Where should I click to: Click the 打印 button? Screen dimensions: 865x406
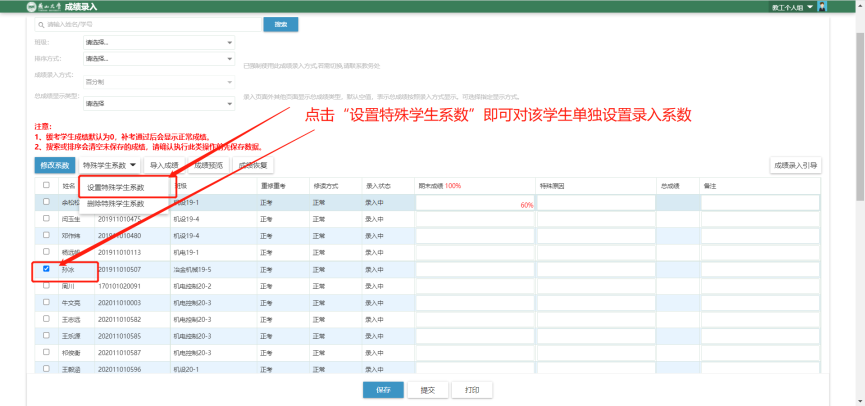[x=472, y=390]
